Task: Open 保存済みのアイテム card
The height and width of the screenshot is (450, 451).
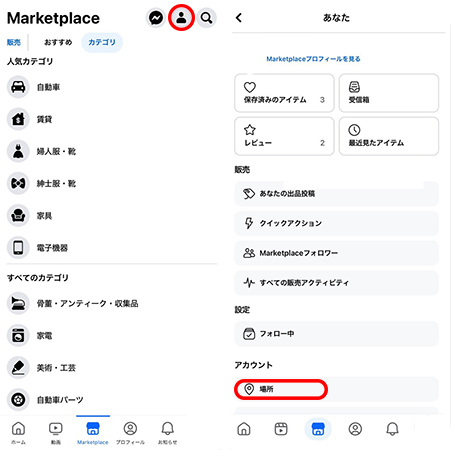Action: [x=284, y=93]
